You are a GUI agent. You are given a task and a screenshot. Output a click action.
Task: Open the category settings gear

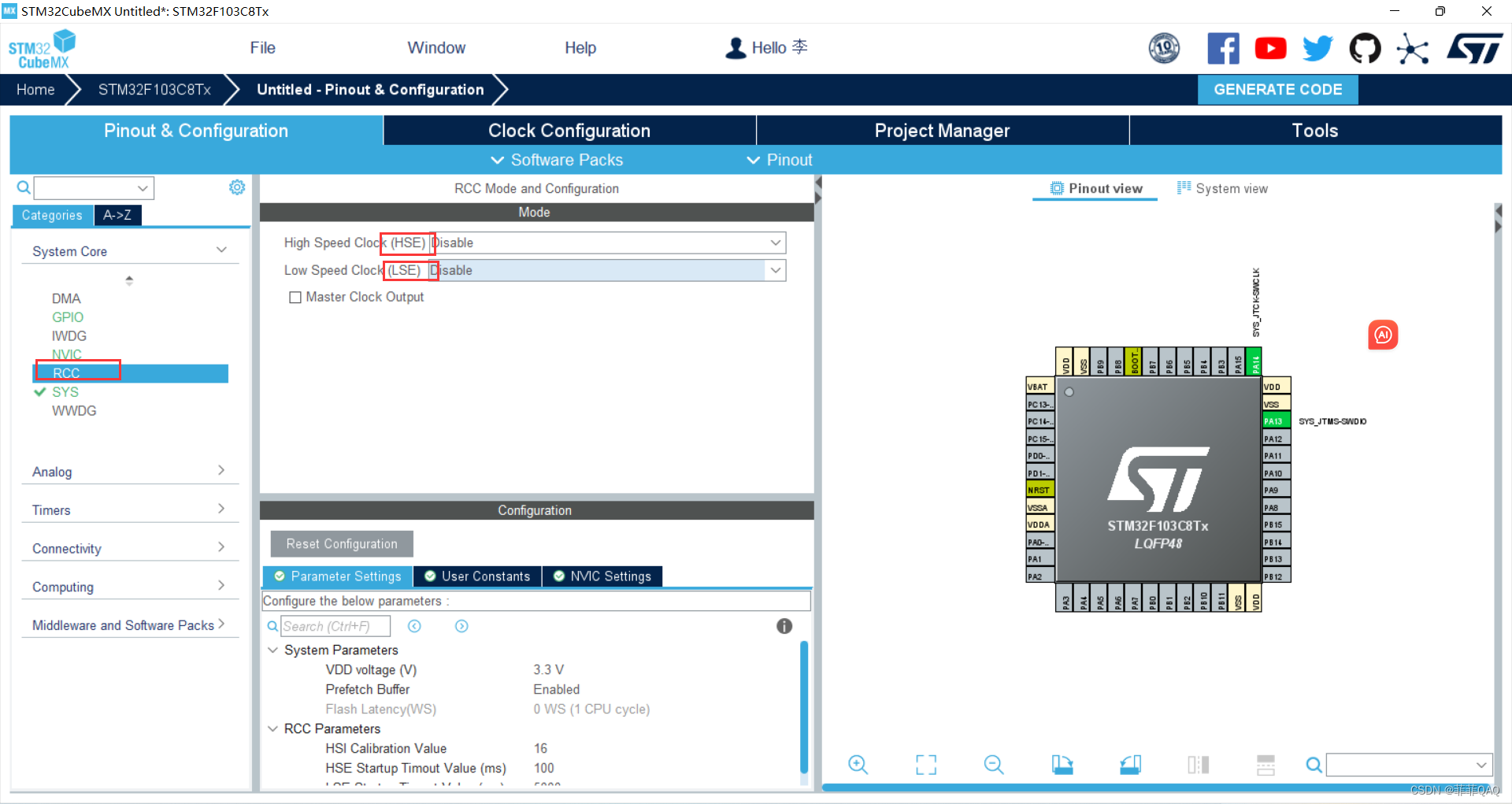(x=237, y=187)
